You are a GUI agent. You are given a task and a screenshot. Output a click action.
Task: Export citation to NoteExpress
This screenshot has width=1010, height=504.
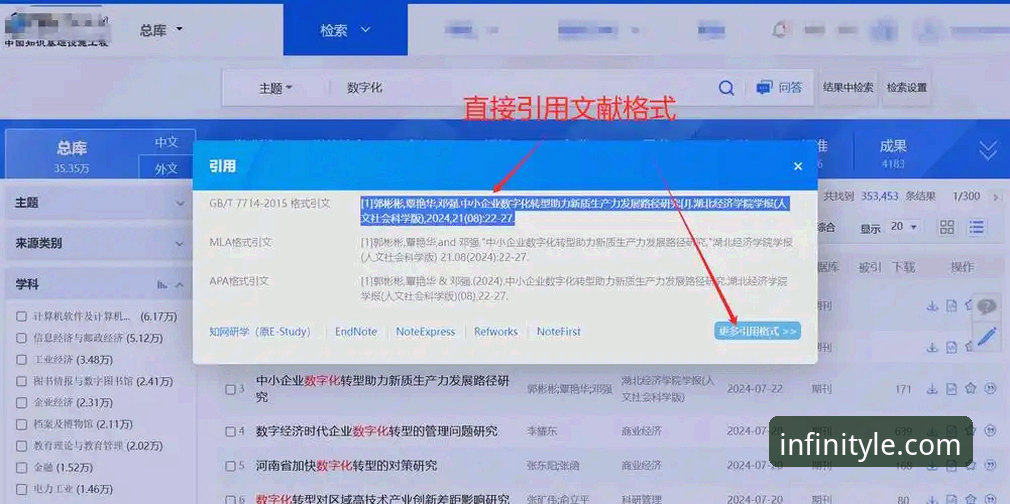click(x=425, y=331)
